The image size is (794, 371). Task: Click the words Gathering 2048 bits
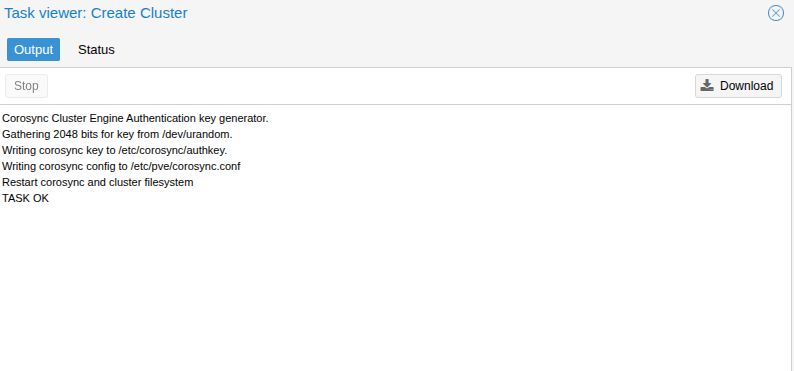[x=43, y=135]
